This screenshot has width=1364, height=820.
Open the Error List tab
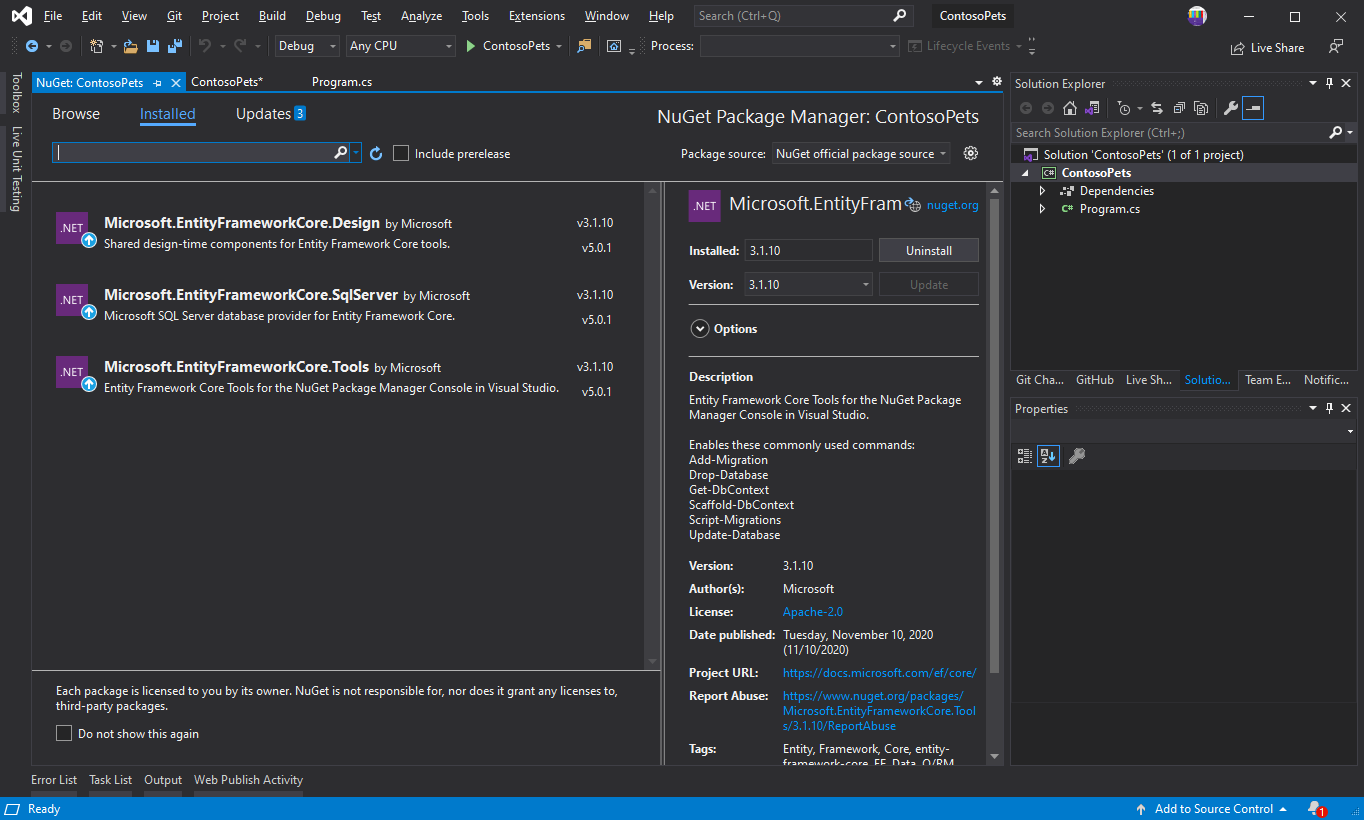coord(54,780)
